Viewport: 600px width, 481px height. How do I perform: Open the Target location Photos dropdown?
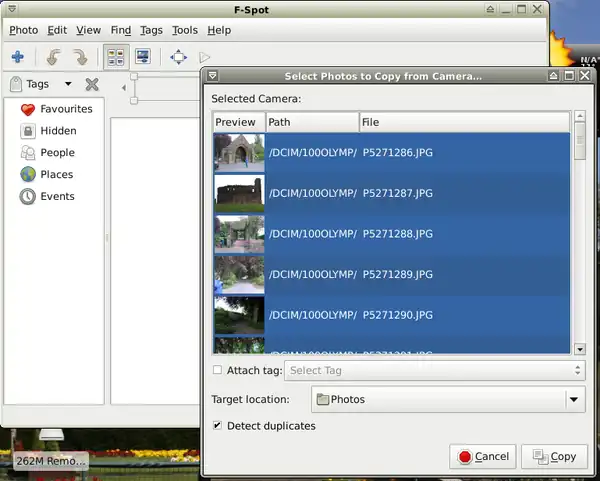point(447,400)
